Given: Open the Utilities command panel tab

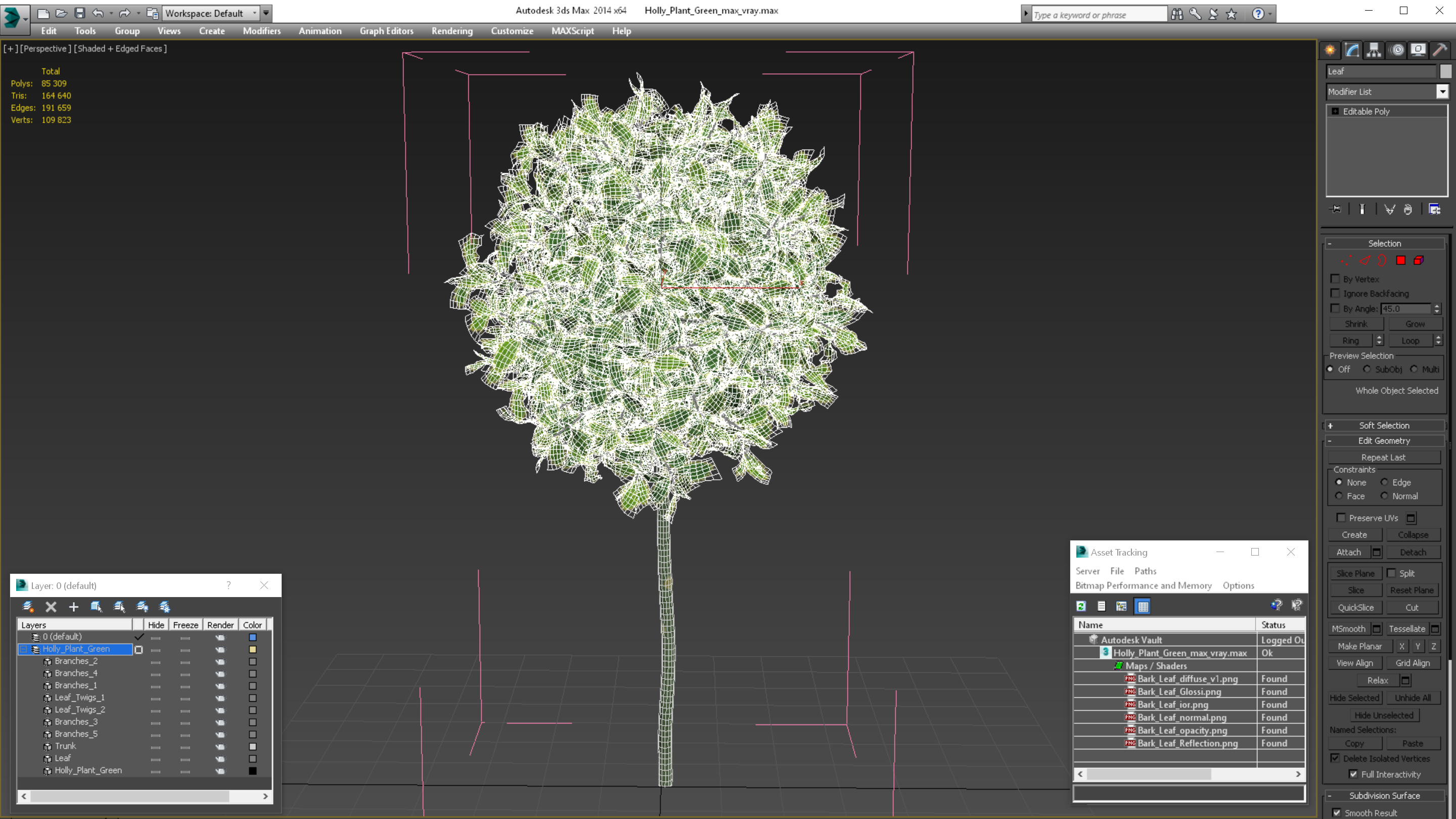Looking at the screenshot, I should [x=1440, y=50].
